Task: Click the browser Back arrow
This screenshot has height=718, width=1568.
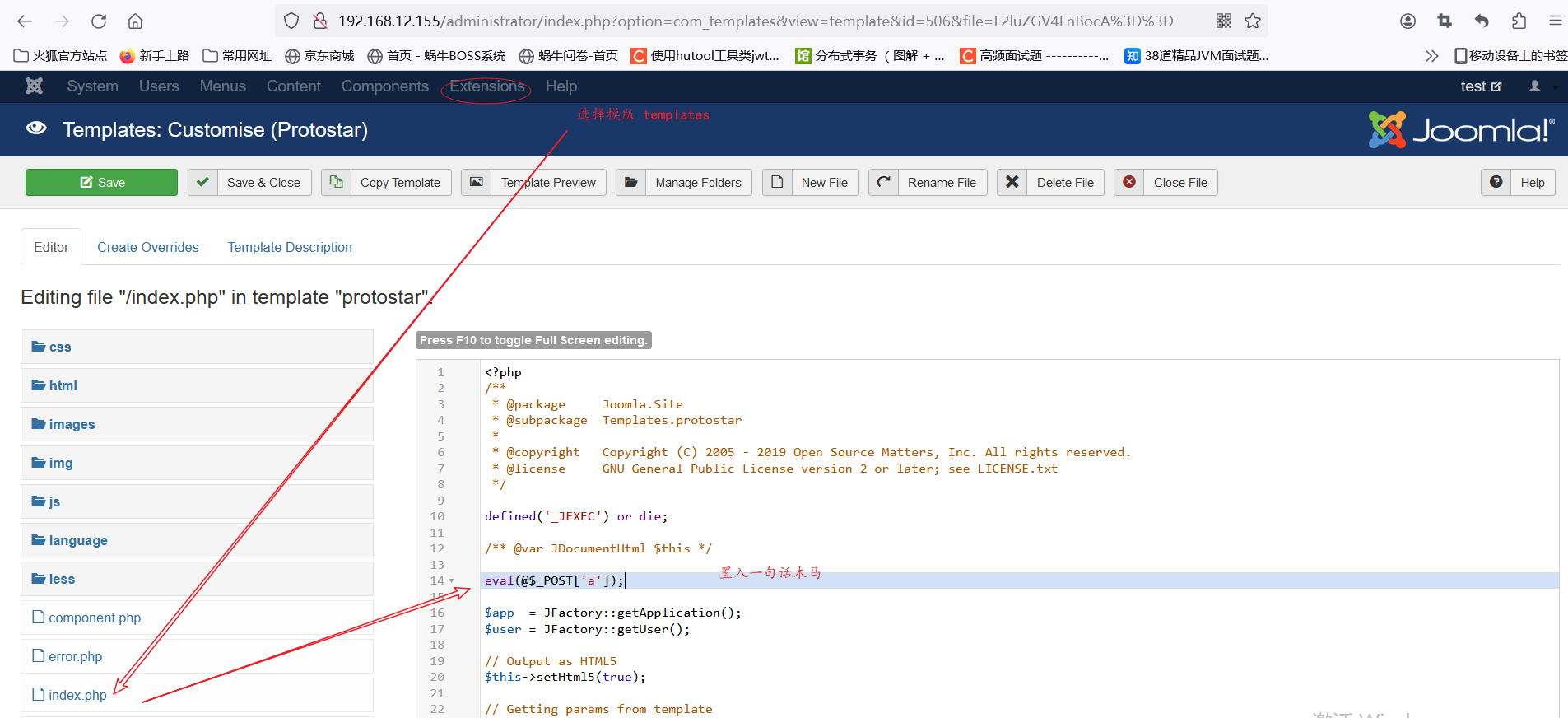Action: [25, 21]
